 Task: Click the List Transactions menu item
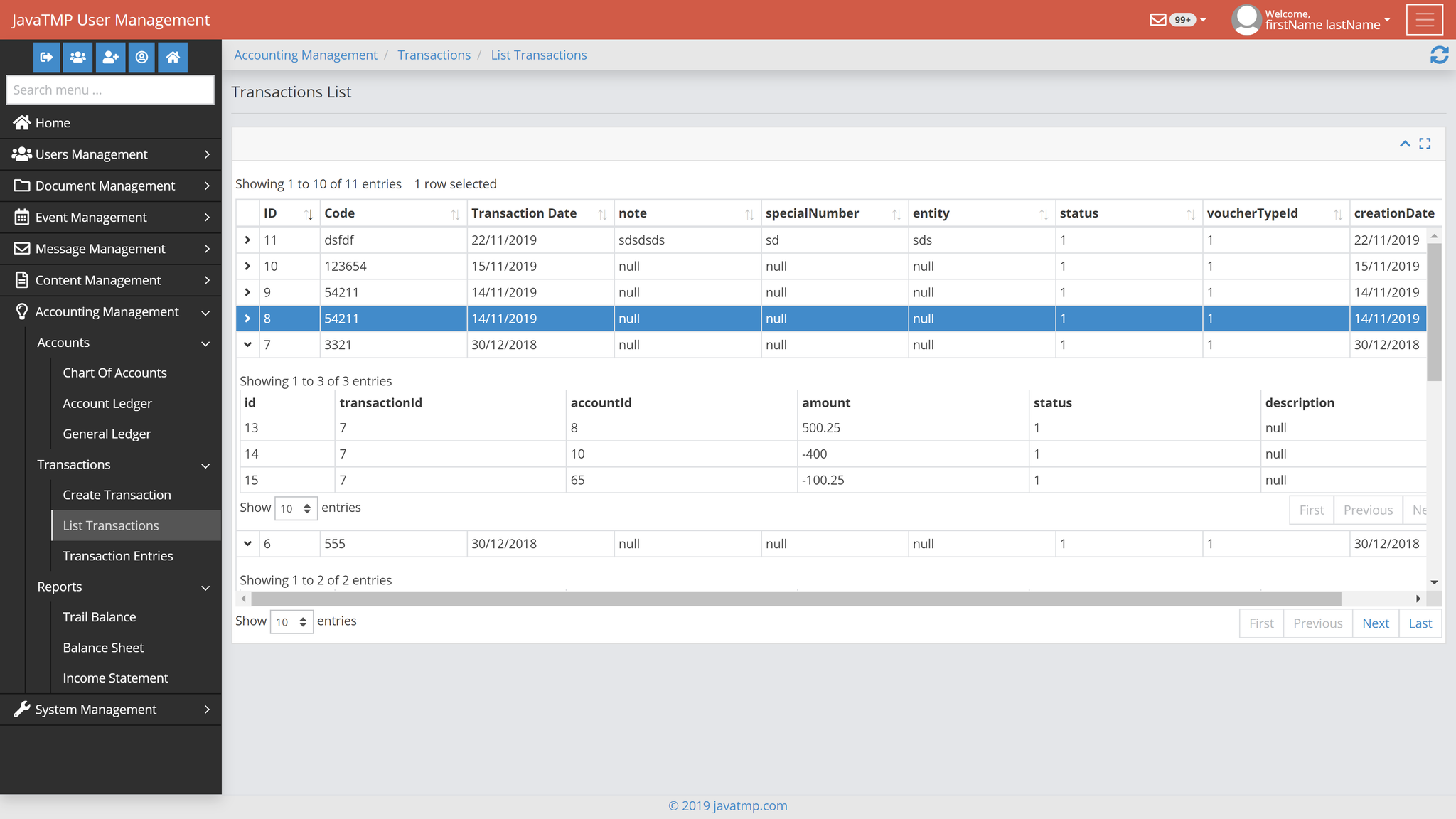(111, 524)
